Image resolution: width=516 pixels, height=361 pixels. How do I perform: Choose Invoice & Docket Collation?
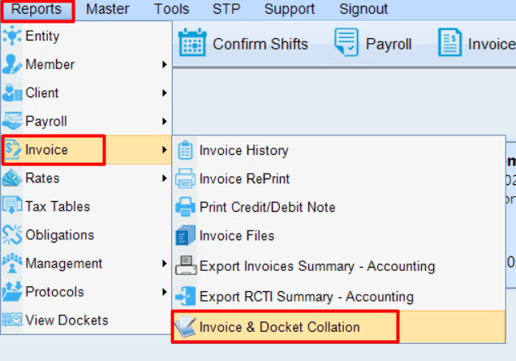coord(339,327)
